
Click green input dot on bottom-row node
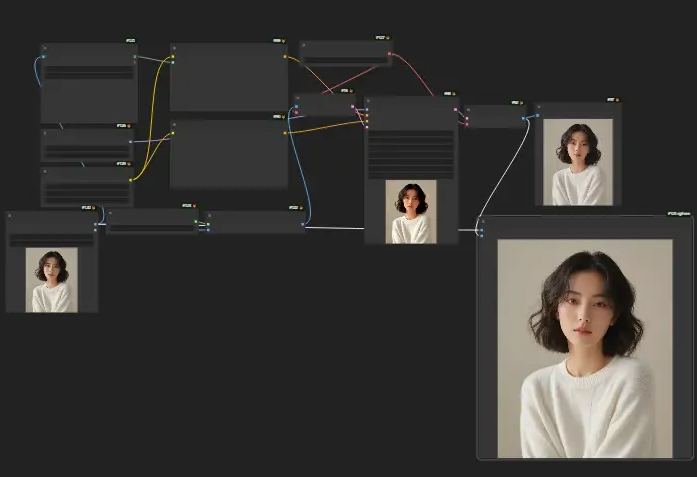point(208,224)
